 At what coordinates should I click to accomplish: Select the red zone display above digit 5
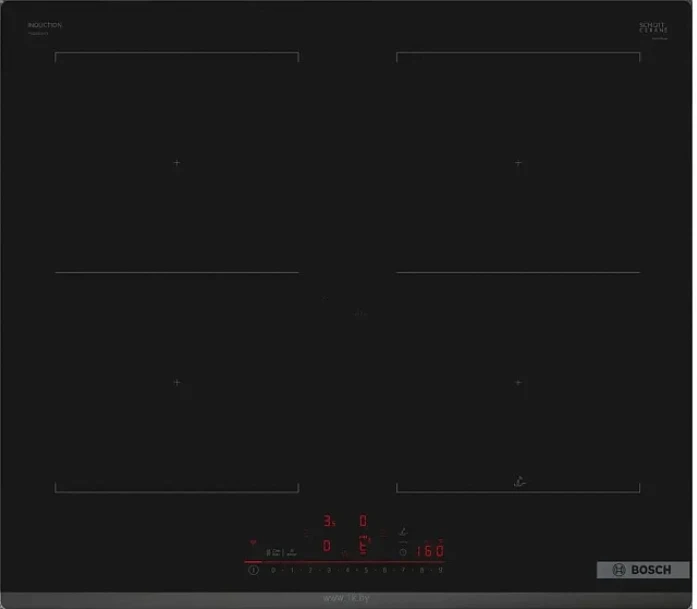(365, 545)
